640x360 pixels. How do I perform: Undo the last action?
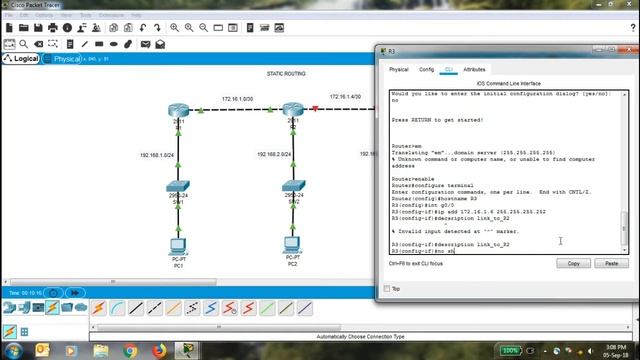coord(143,28)
